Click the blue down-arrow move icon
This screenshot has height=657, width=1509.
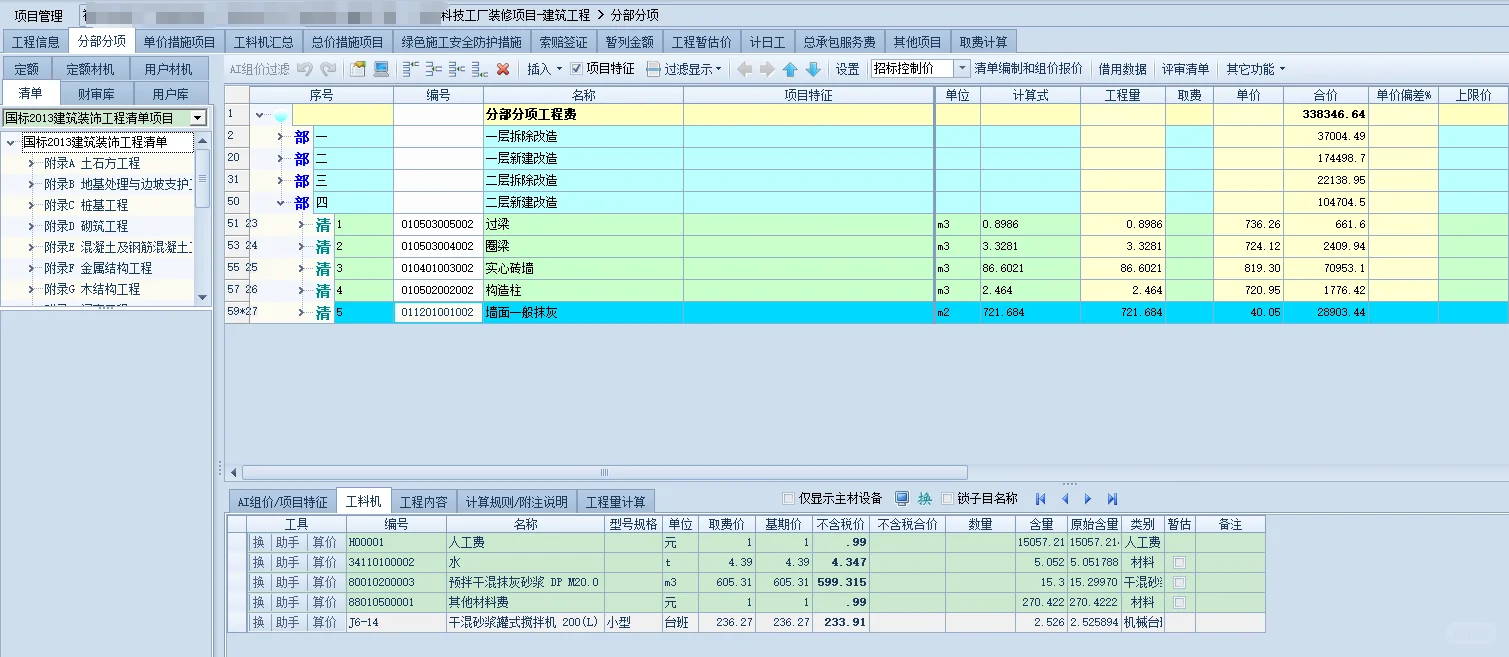(x=810, y=68)
